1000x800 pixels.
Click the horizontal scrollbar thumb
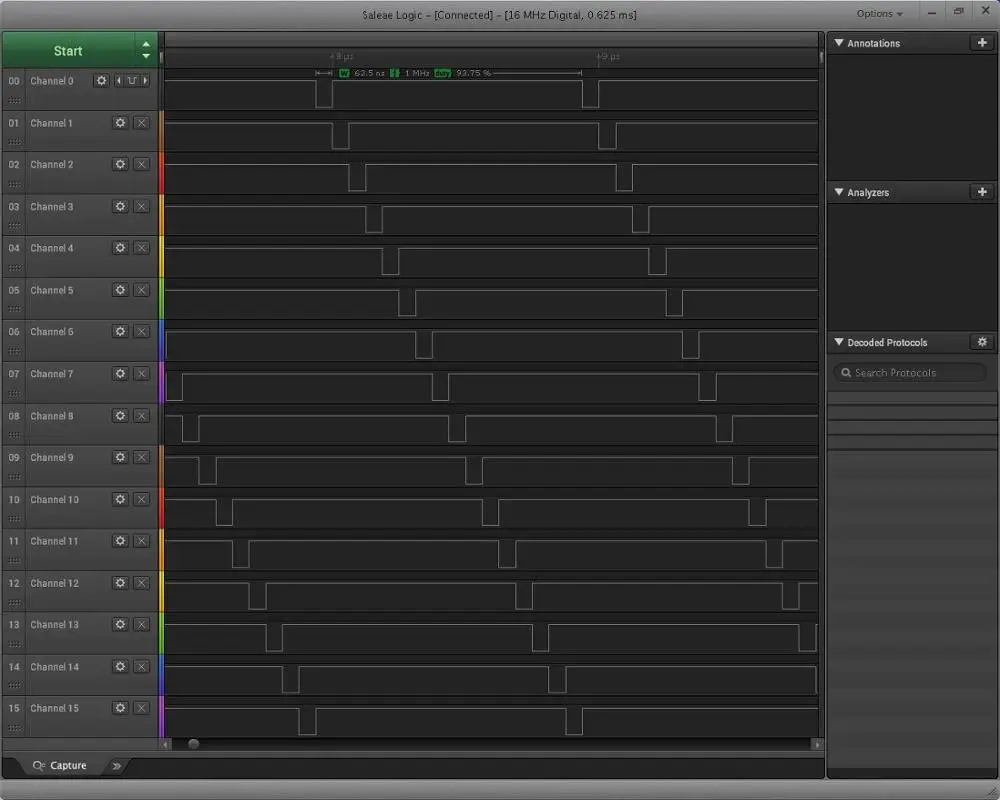click(193, 744)
